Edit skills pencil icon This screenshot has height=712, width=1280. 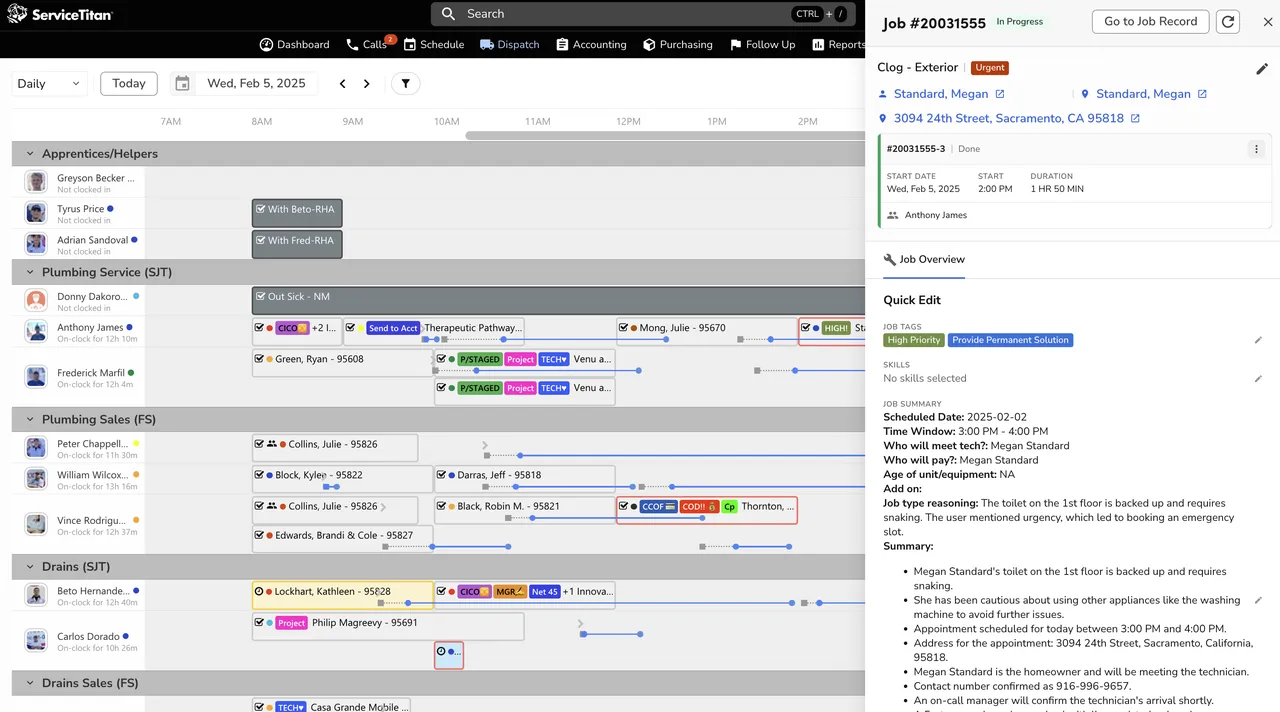pyautogui.click(x=1258, y=379)
